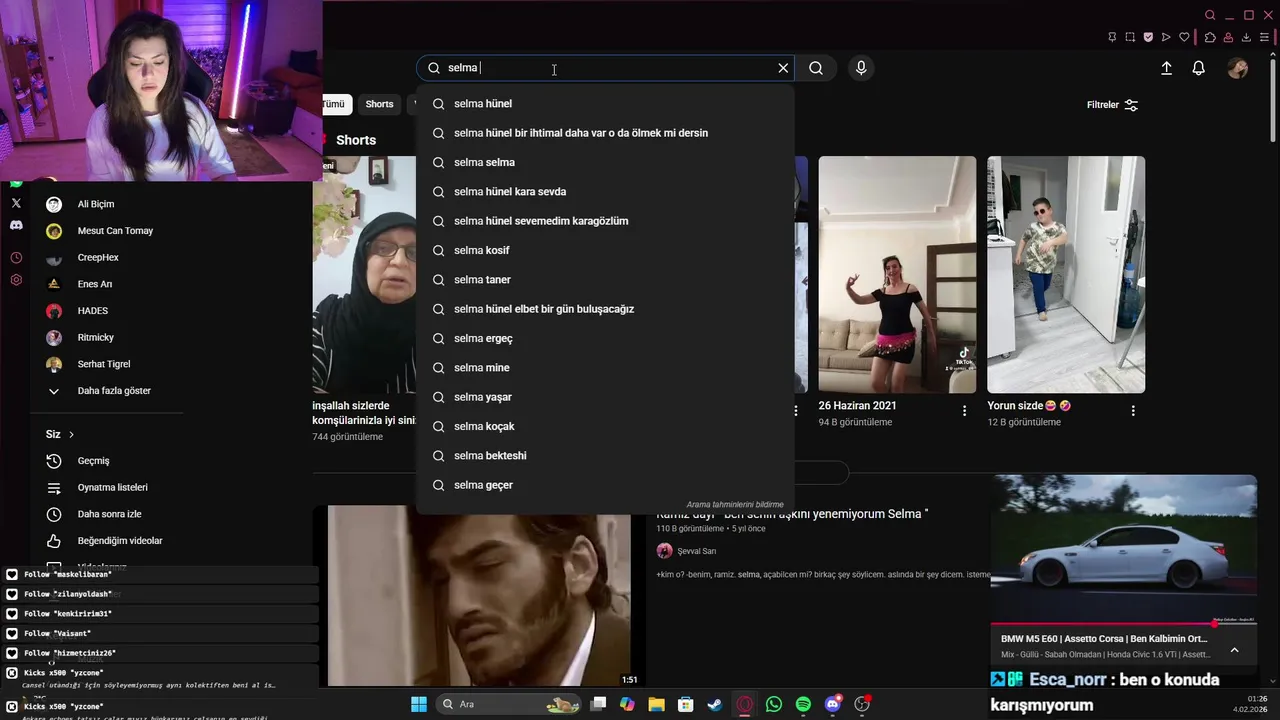The height and width of the screenshot is (720, 1280).
Task: Open the YouTube upload/create icon
Action: pos(1166,68)
